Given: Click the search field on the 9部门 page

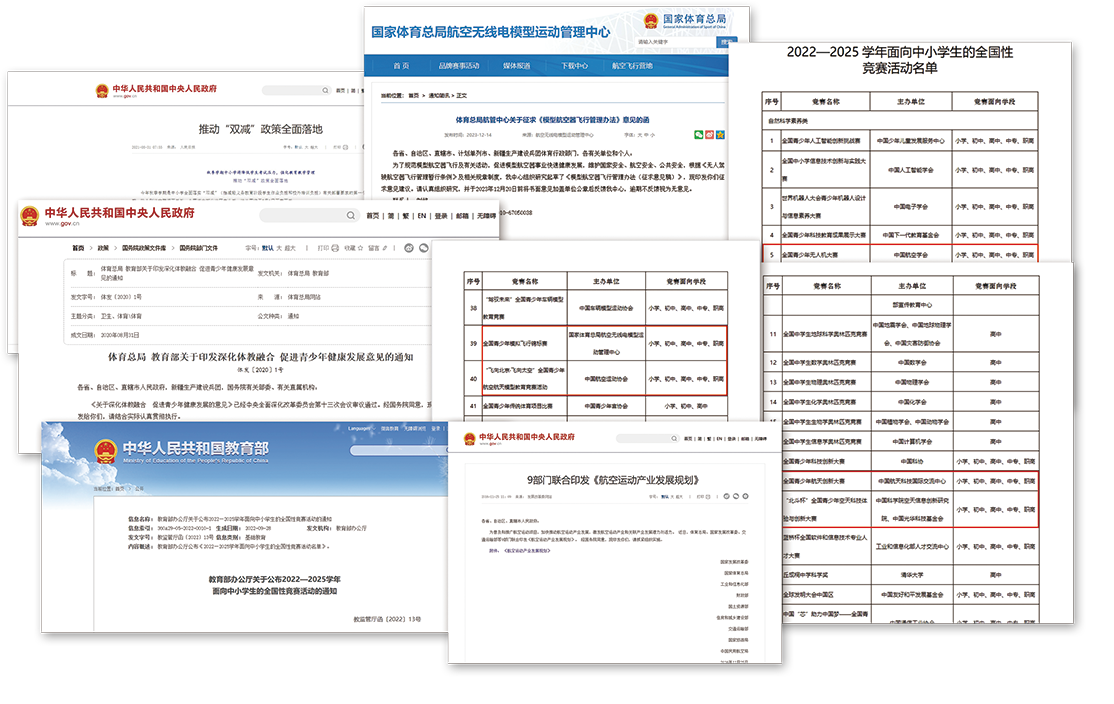Looking at the screenshot, I should point(647,438).
